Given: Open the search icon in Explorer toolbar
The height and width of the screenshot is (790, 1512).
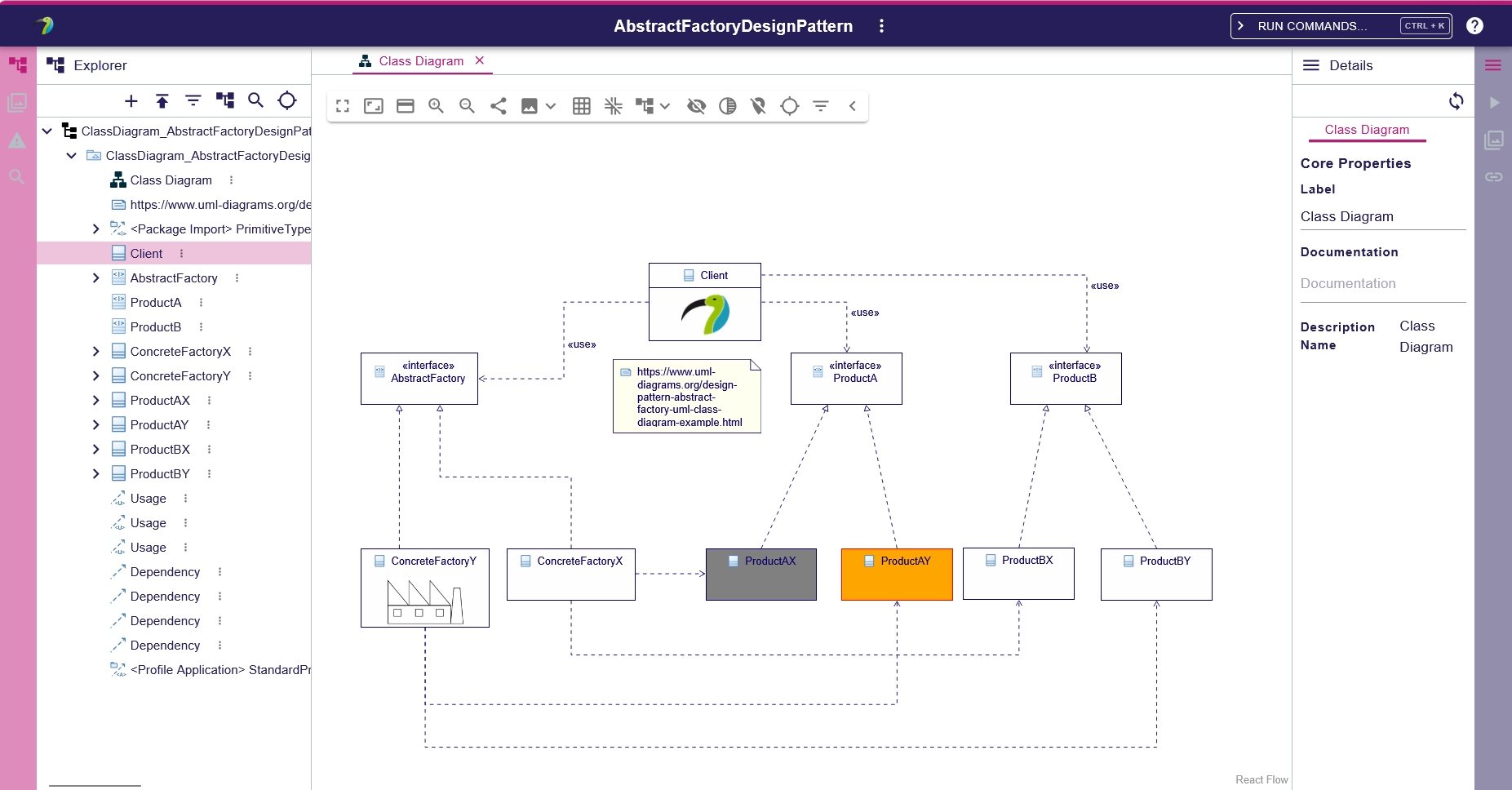Looking at the screenshot, I should coord(255,100).
